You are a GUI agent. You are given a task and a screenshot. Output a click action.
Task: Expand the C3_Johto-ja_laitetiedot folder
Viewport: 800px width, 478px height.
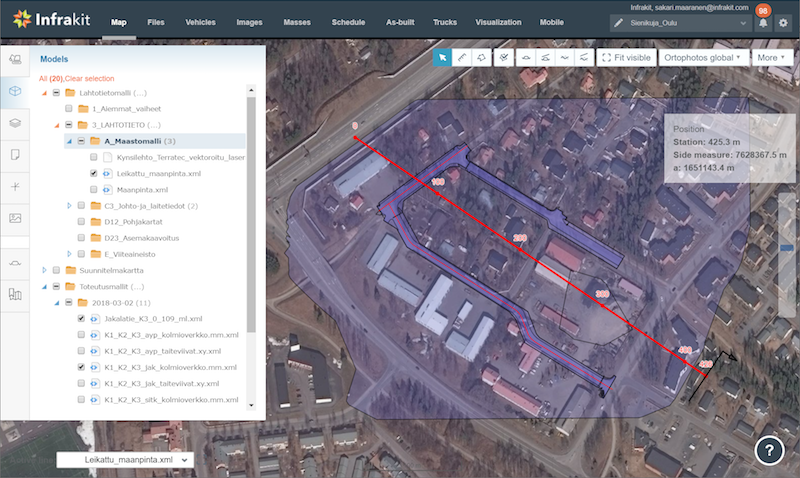pos(69,205)
